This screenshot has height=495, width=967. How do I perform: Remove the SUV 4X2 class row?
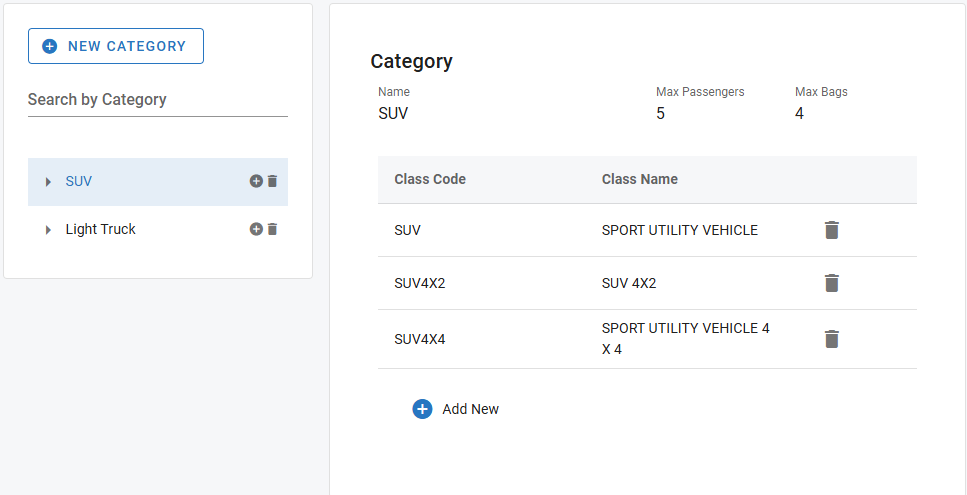pyautogui.click(x=831, y=283)
